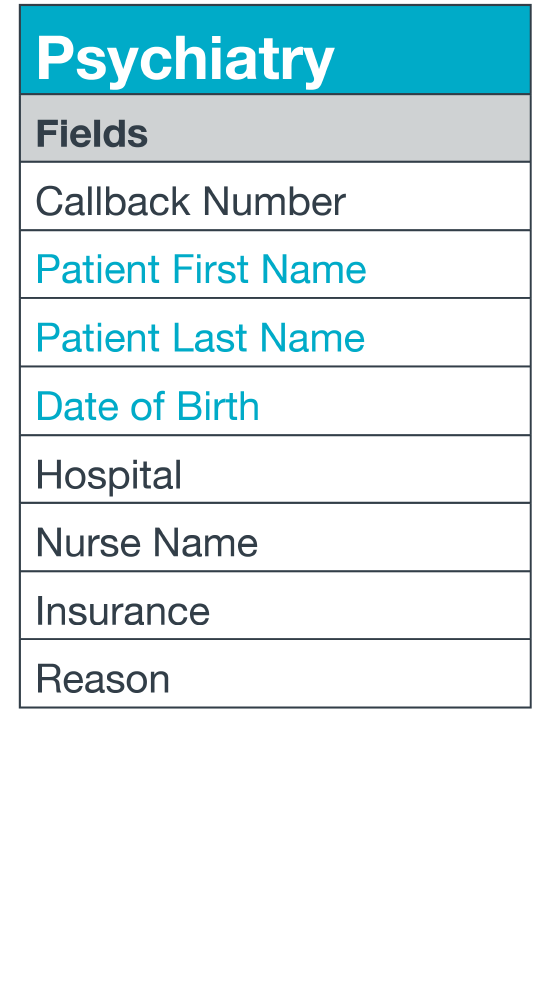This screenshot has height=1001, width=551.
Task: Select the Hospital field row
Action: [x=275, y=469]
